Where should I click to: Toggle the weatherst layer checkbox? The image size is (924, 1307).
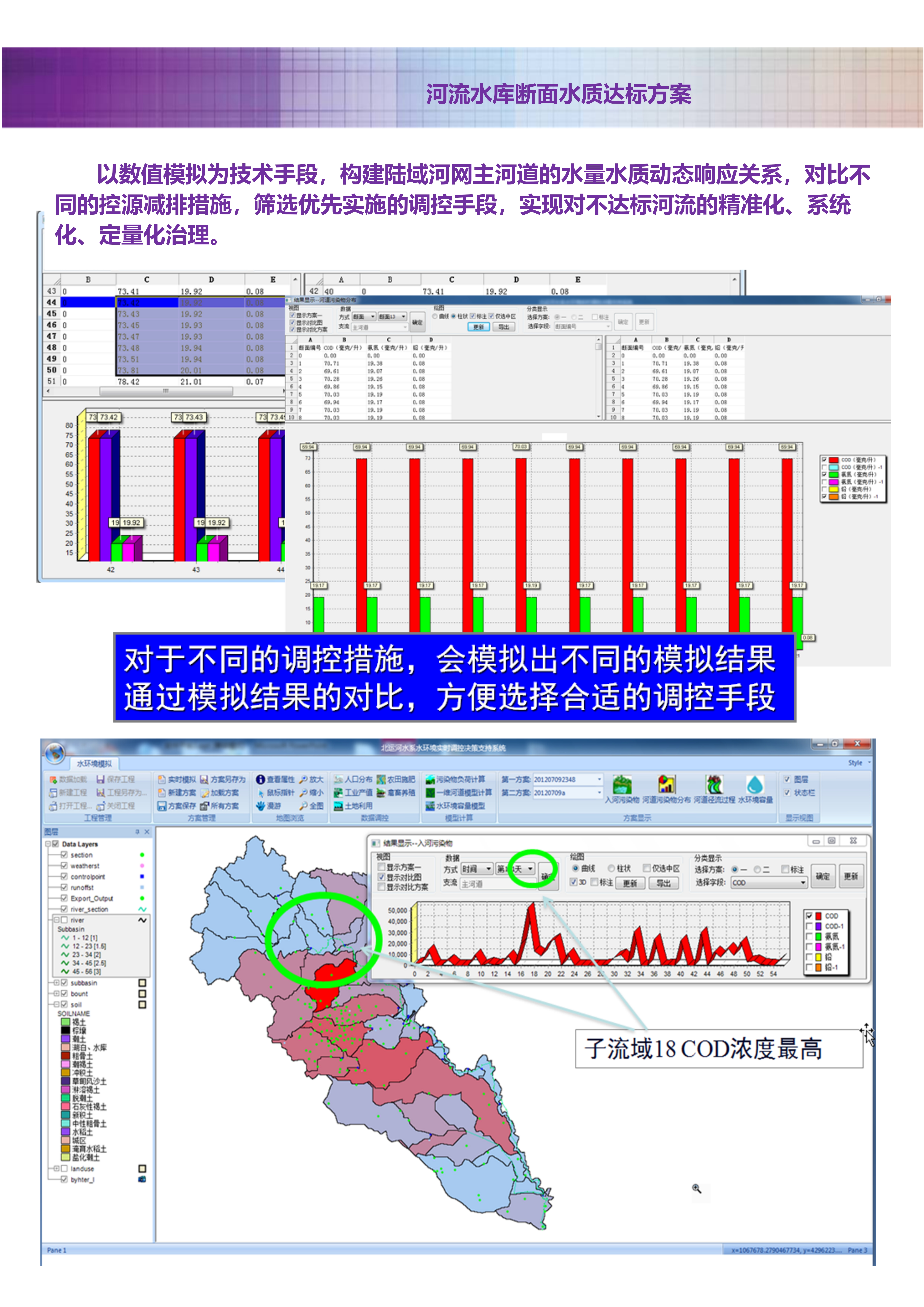(64, 866)
